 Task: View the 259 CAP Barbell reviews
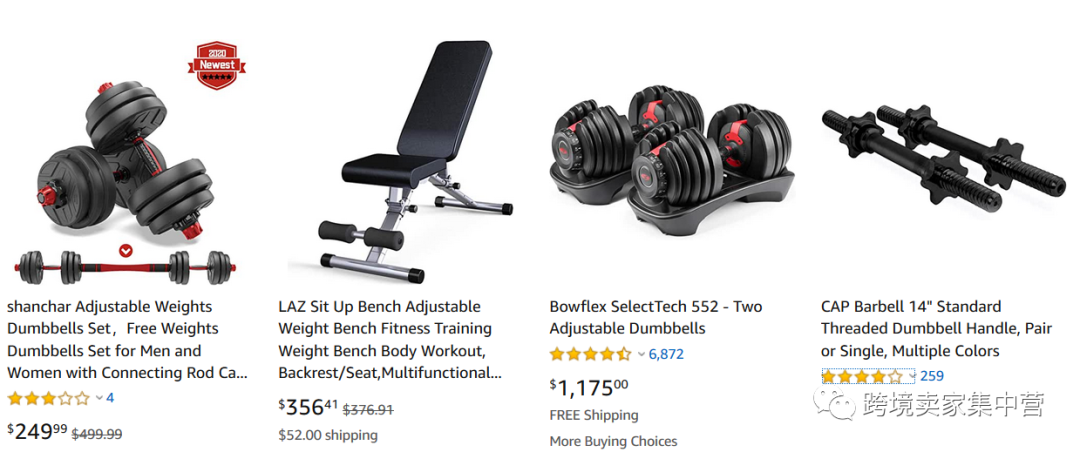932,376
